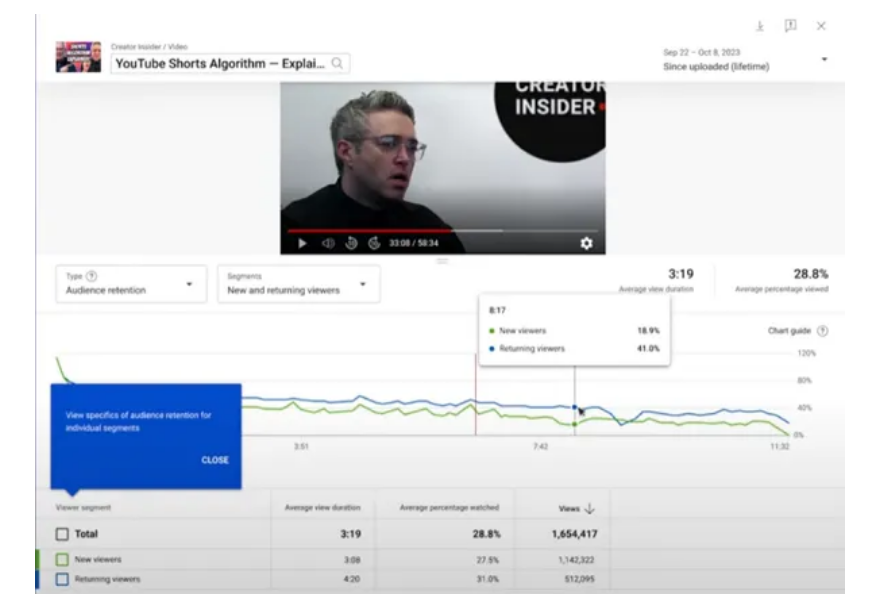Click the Returning viewers 41.0% tooltip row
Screen dimensions: 888x608
point(574,349)
